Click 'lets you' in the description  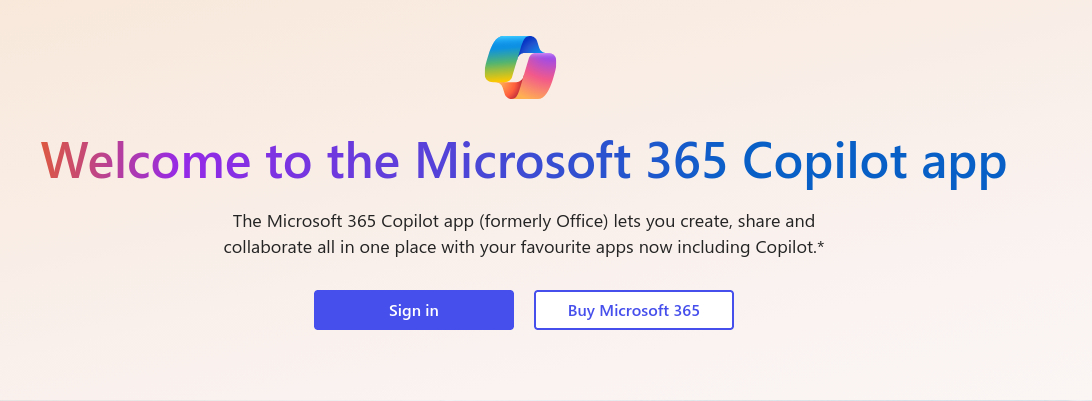point(631,220)
